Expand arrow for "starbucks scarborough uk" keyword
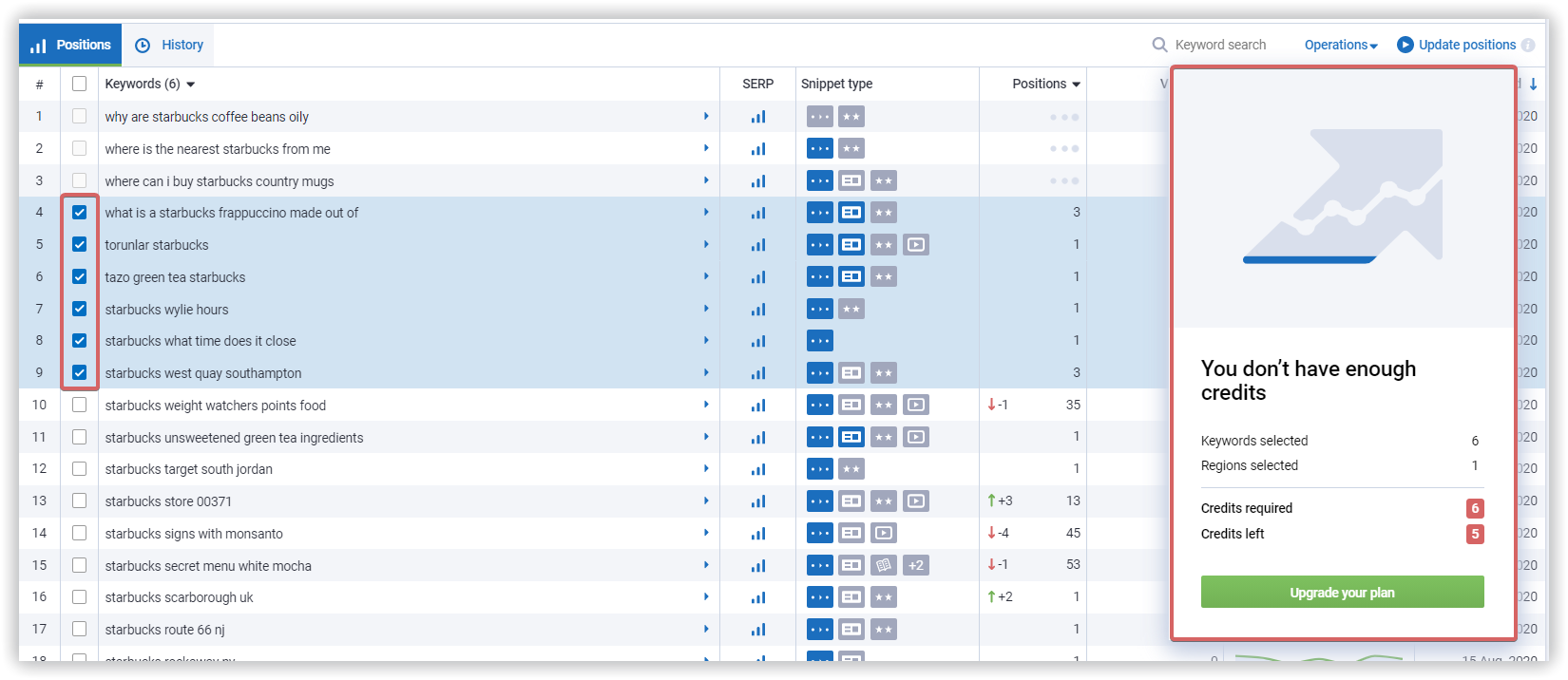 (706, 596)
